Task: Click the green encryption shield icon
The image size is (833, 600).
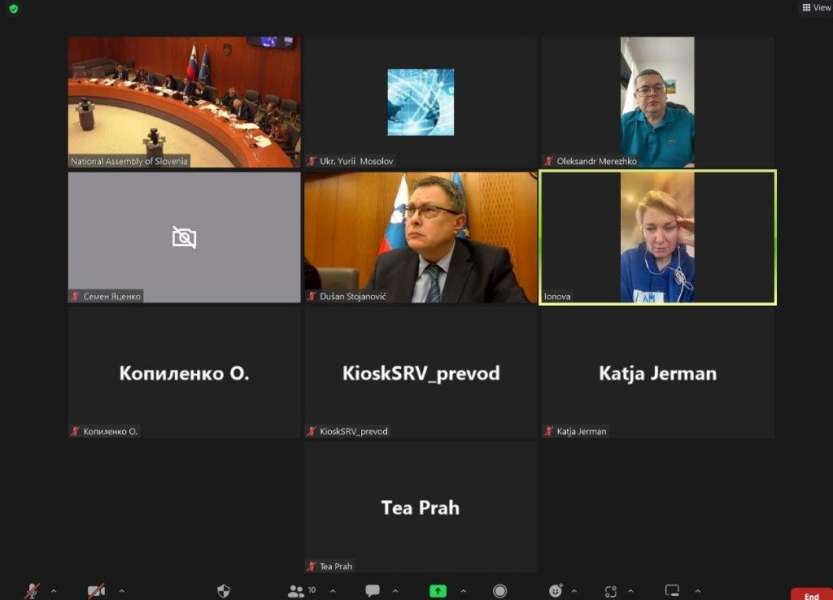Action: click(x=13, y=9)
